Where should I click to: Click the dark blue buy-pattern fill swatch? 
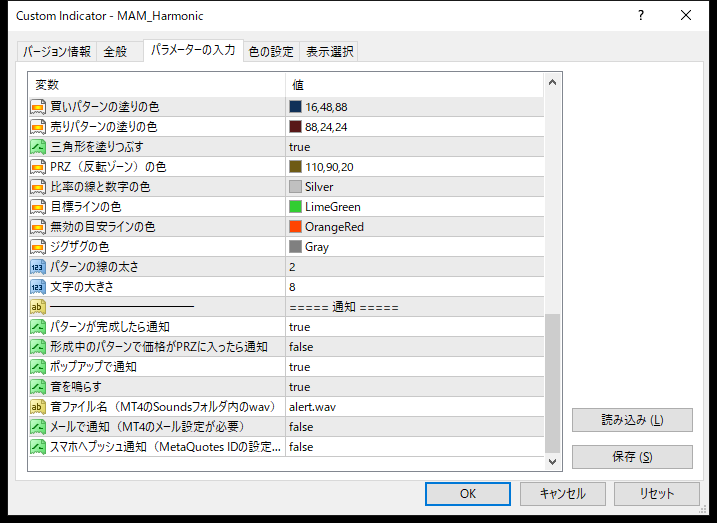click(295, 107)
